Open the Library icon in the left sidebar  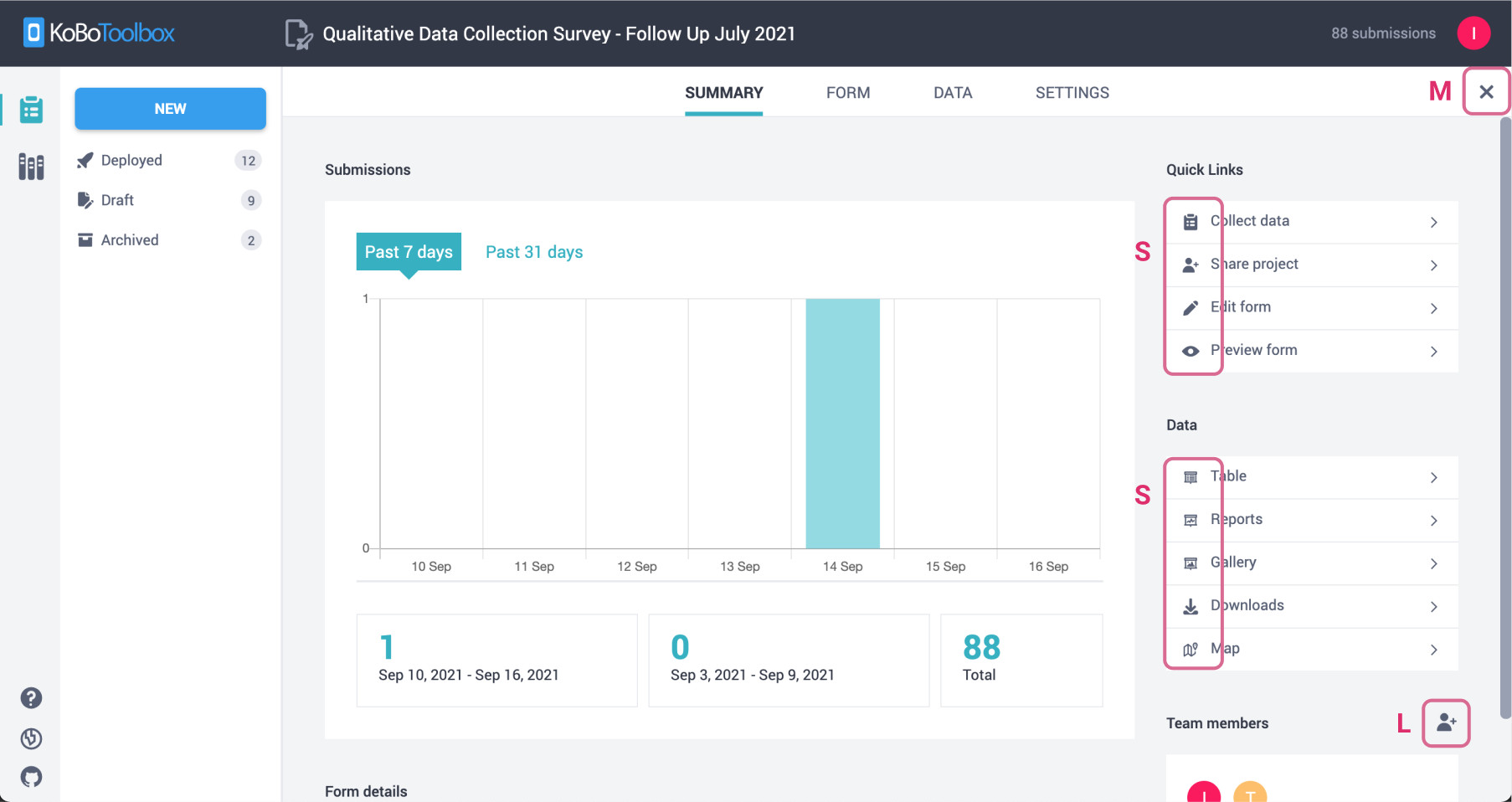pyautogui.click(x=30, y=166)
